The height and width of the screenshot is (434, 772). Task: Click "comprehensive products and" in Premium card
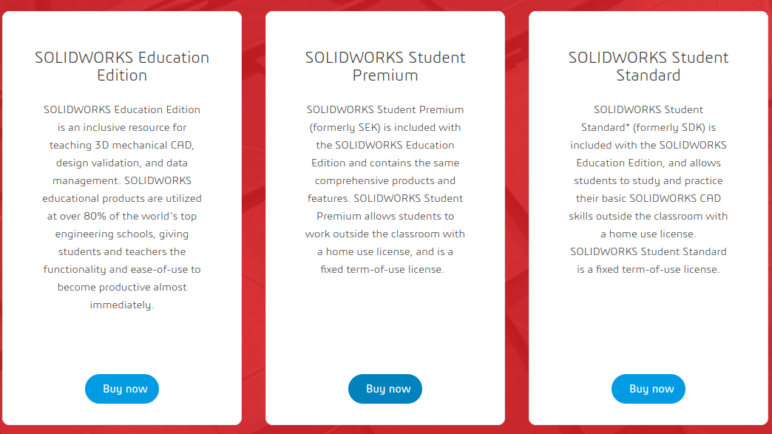(x=385, y=180)
